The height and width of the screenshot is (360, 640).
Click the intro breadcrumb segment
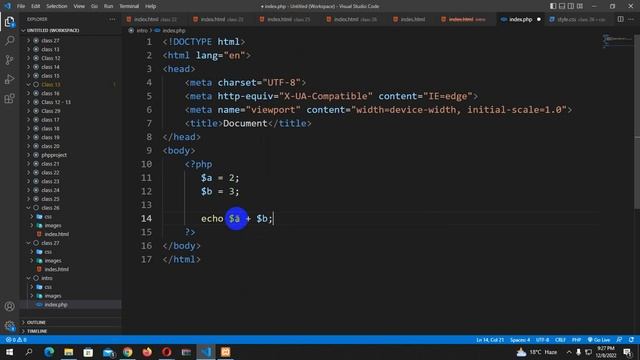click(142, 31)
